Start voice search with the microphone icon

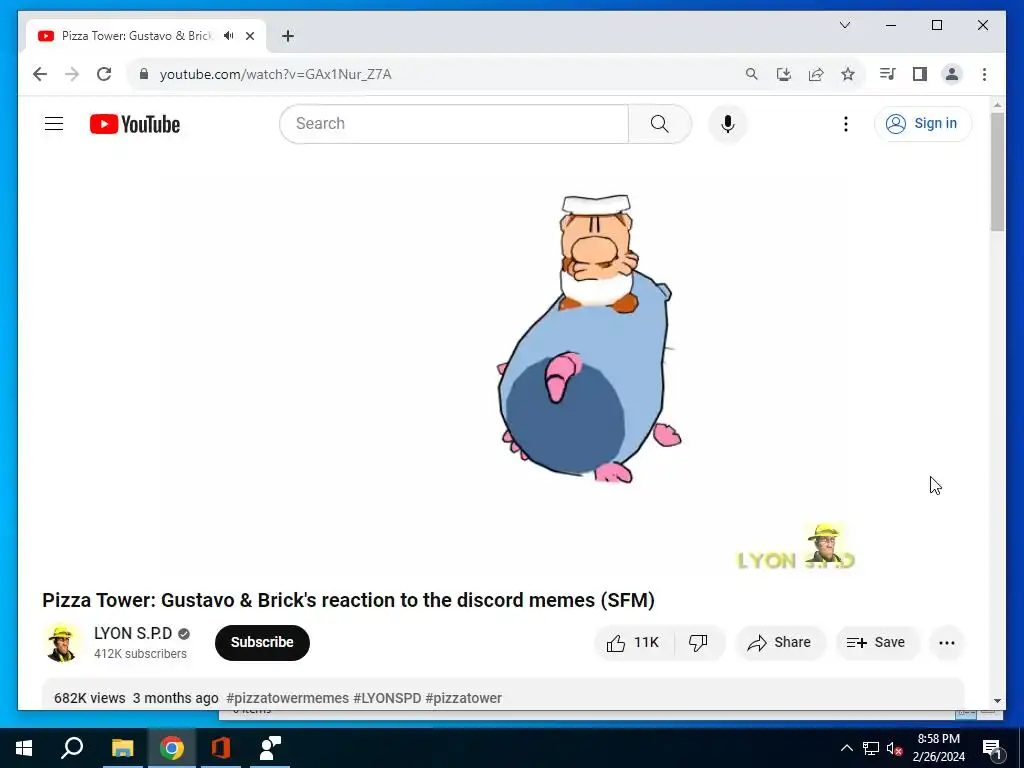(x=728, y=123)
